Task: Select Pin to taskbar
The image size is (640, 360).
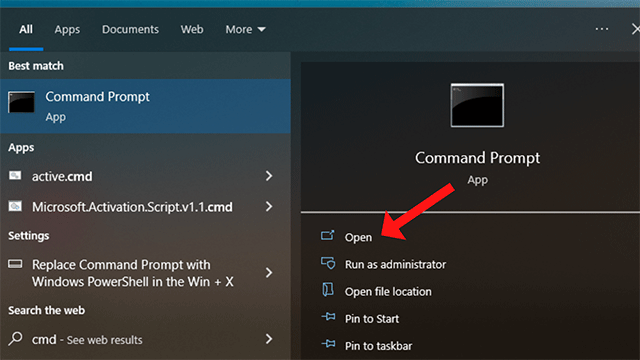Action: pyautogui.click(x=378, y=346)
